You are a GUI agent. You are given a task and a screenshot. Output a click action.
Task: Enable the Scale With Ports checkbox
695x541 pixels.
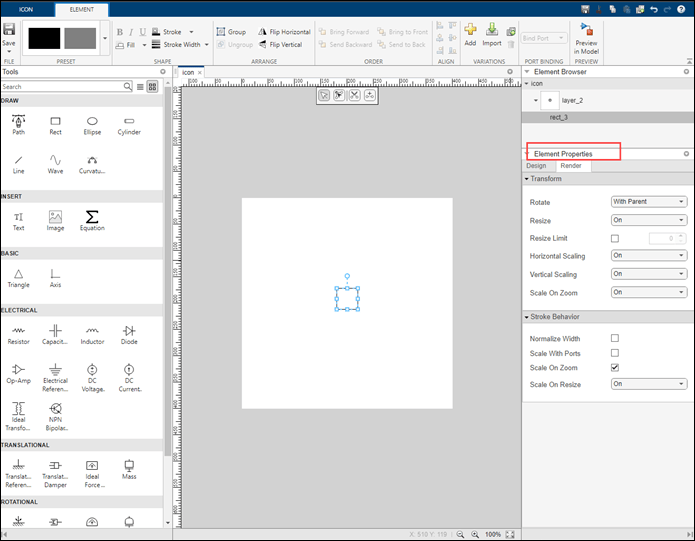[x=614, y=353]
